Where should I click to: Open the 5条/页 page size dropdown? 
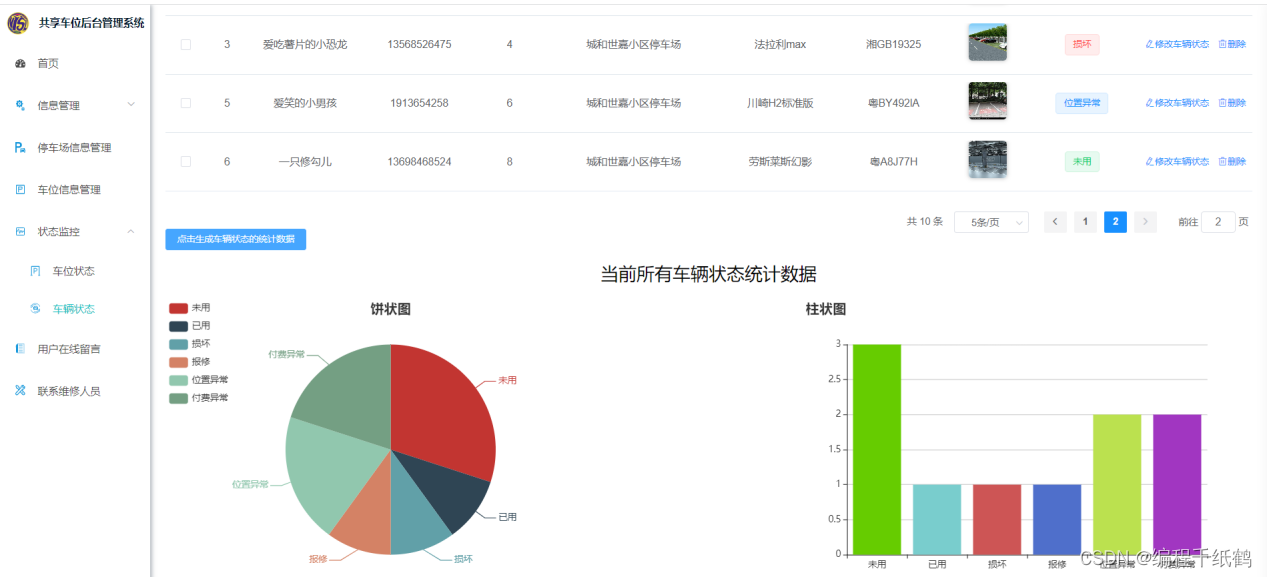[x=991, y=222]
